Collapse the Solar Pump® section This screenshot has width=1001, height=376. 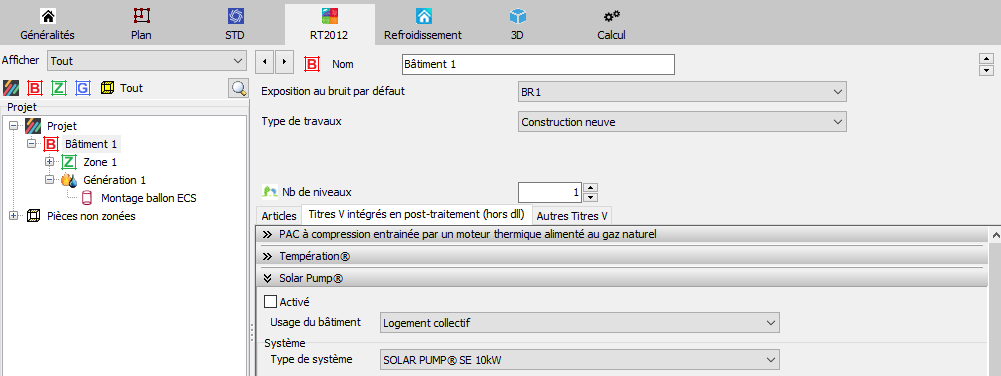pyautogui.click(x=622, y=278)
